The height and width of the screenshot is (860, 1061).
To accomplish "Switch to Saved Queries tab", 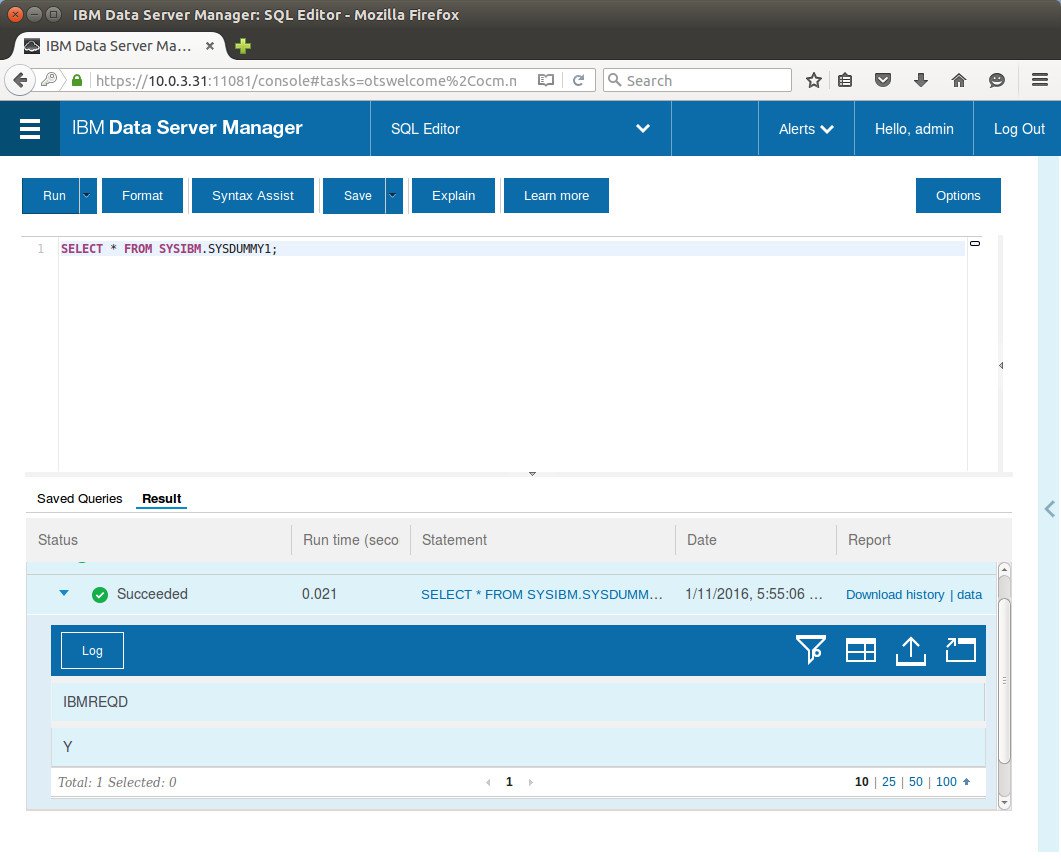I will pyautogui.click(x=80, y=499).
